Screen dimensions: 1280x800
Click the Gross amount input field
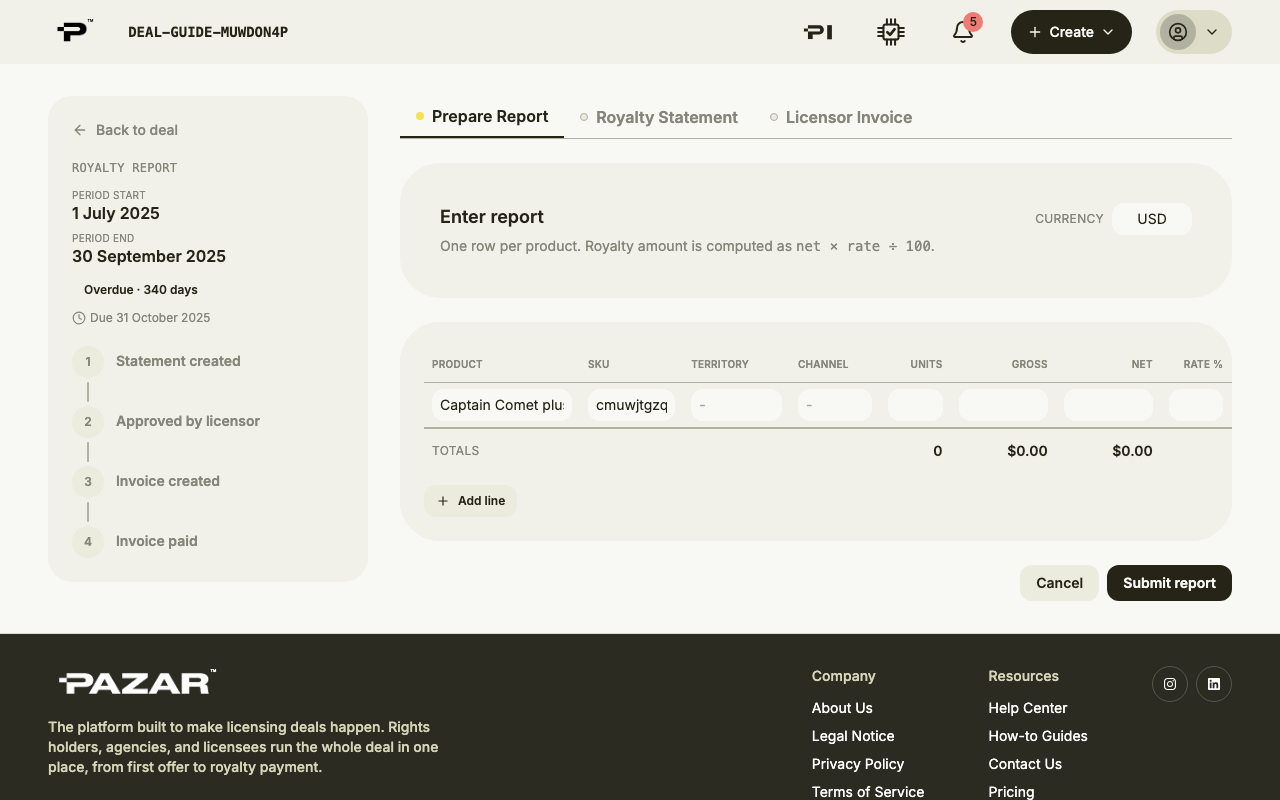pos(1003,405)
